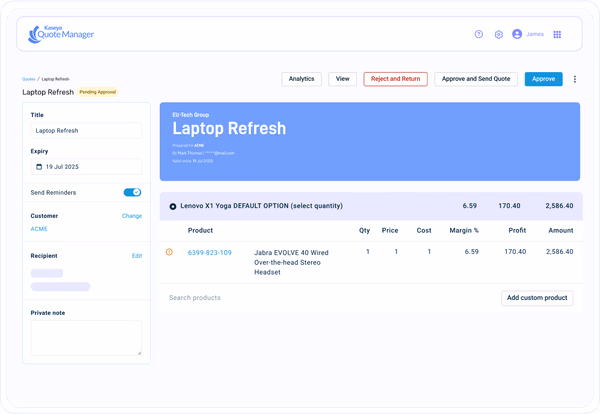This screenshot has height=414, width=600.
Task: Click the blue Approve button
Action: (x=544, y=79)
